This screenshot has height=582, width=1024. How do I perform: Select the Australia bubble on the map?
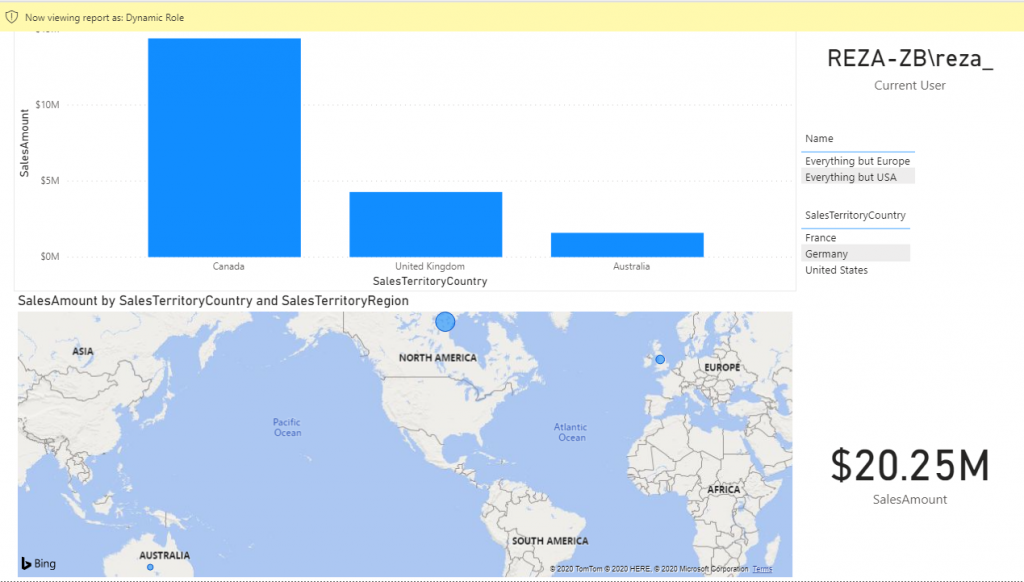[150, 567]
